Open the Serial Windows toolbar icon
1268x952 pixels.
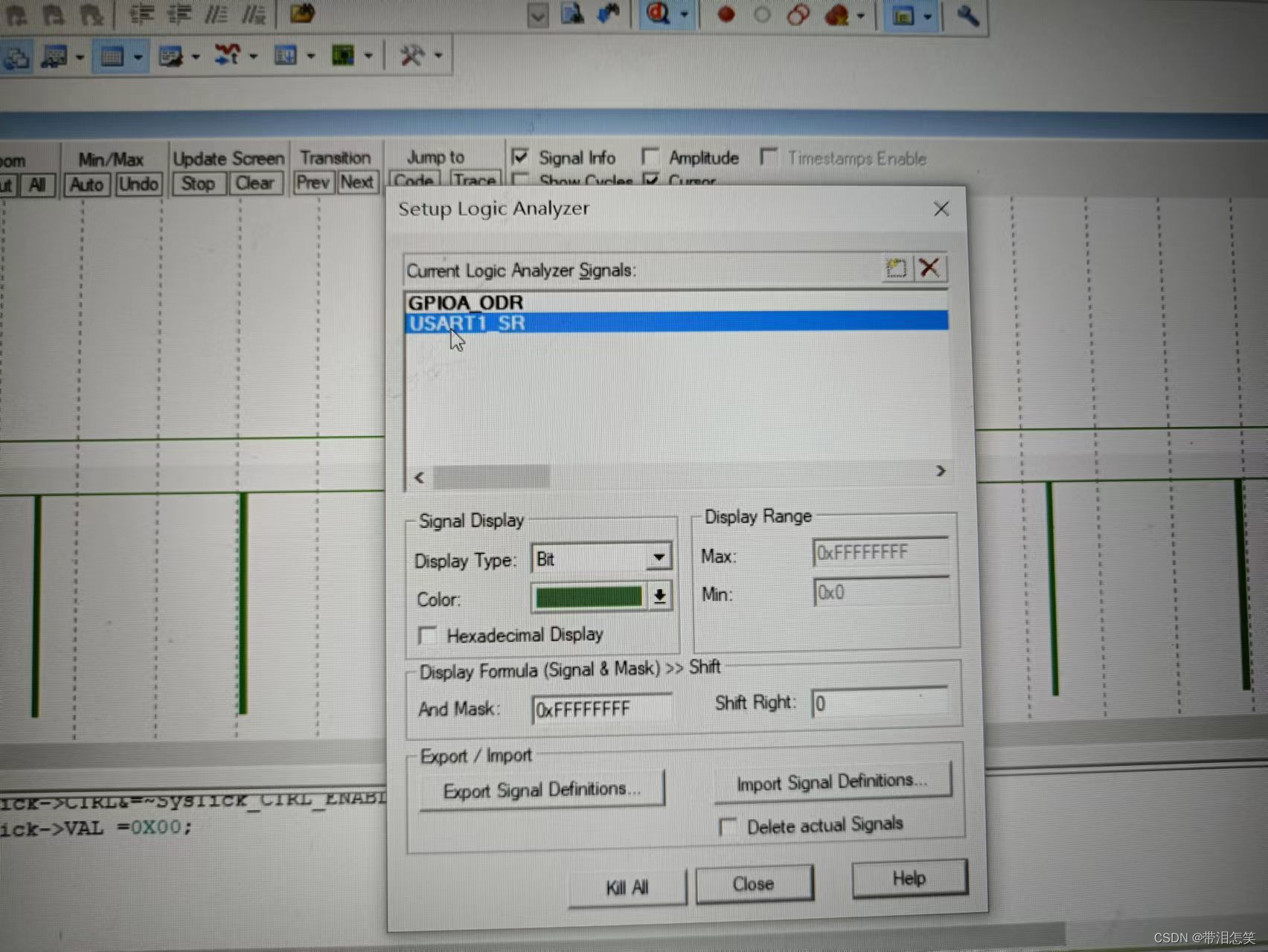(x=170, y=57)
